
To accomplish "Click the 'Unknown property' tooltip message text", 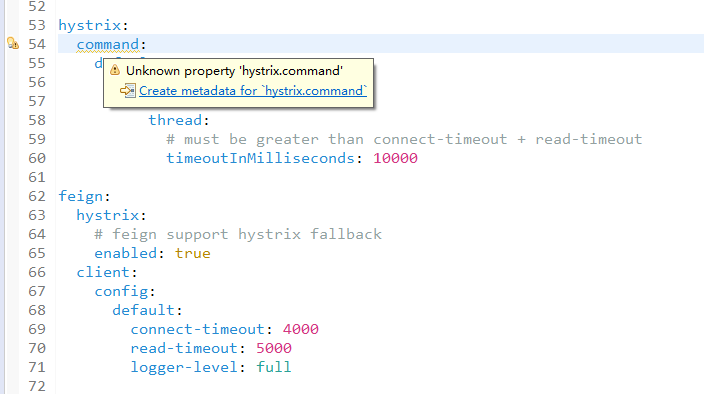I will [234, 71].
